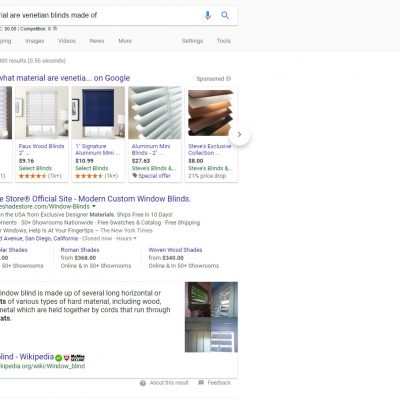Click the Sponsored info icon
Image resolution: width=400 pixels, height=400 pixels.
[228, 79]
